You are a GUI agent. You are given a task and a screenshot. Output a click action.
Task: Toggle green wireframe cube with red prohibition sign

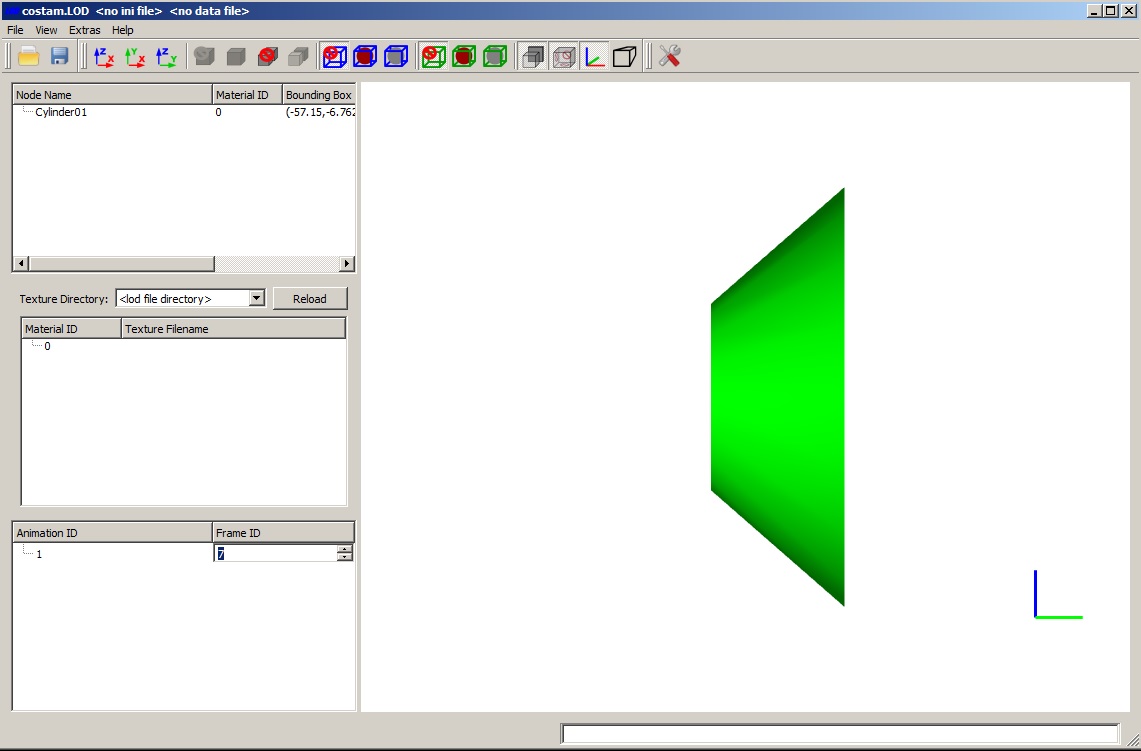point(434,56)
